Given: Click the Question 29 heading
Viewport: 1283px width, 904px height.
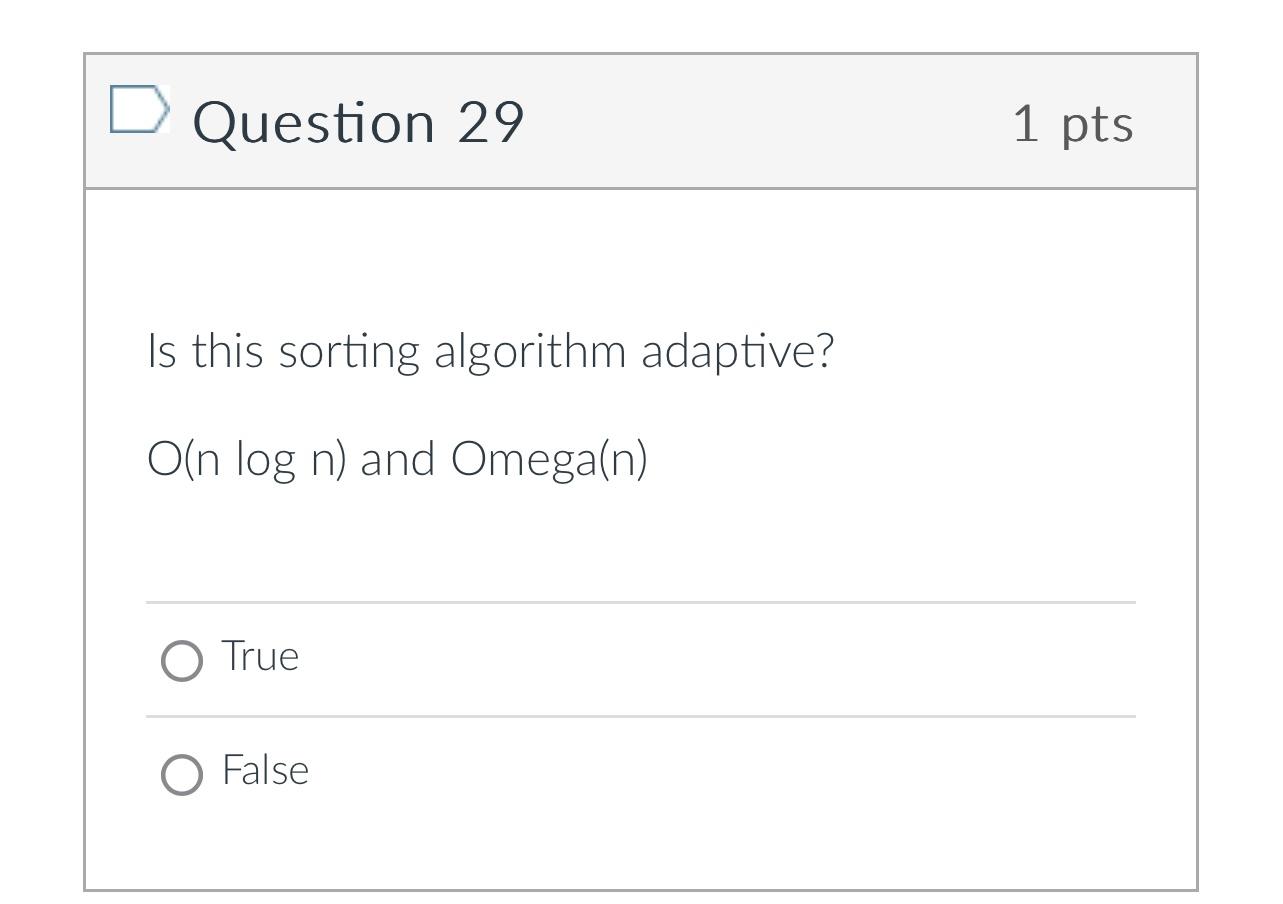Looking at the screenshot, I should point(358,122).
